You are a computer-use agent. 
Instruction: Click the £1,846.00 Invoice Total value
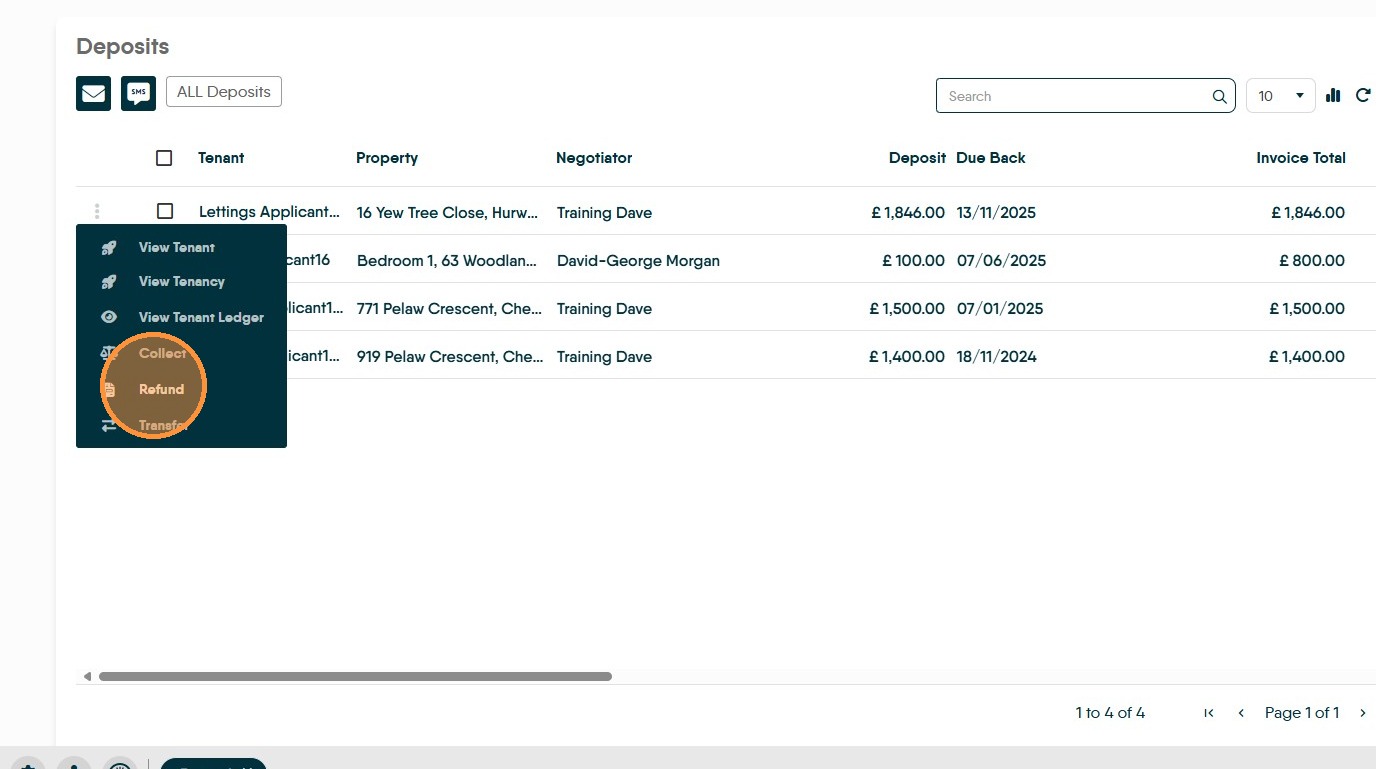coord(1308,213)
